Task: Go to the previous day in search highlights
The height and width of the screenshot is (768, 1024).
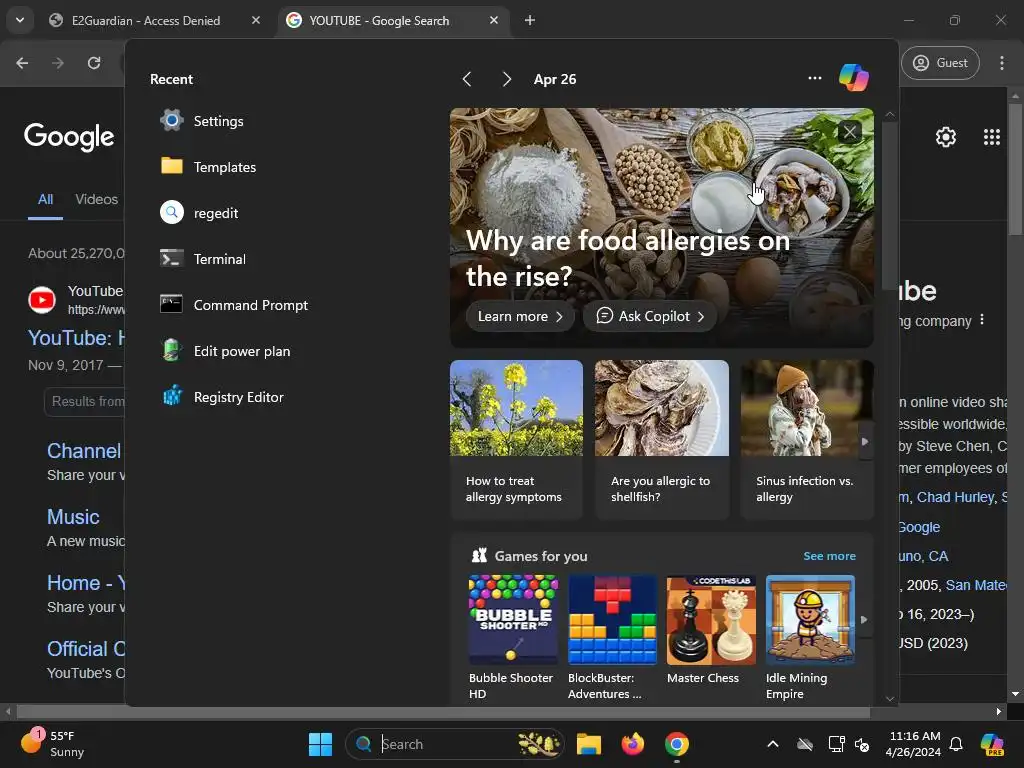Action: tap(466, 79)
